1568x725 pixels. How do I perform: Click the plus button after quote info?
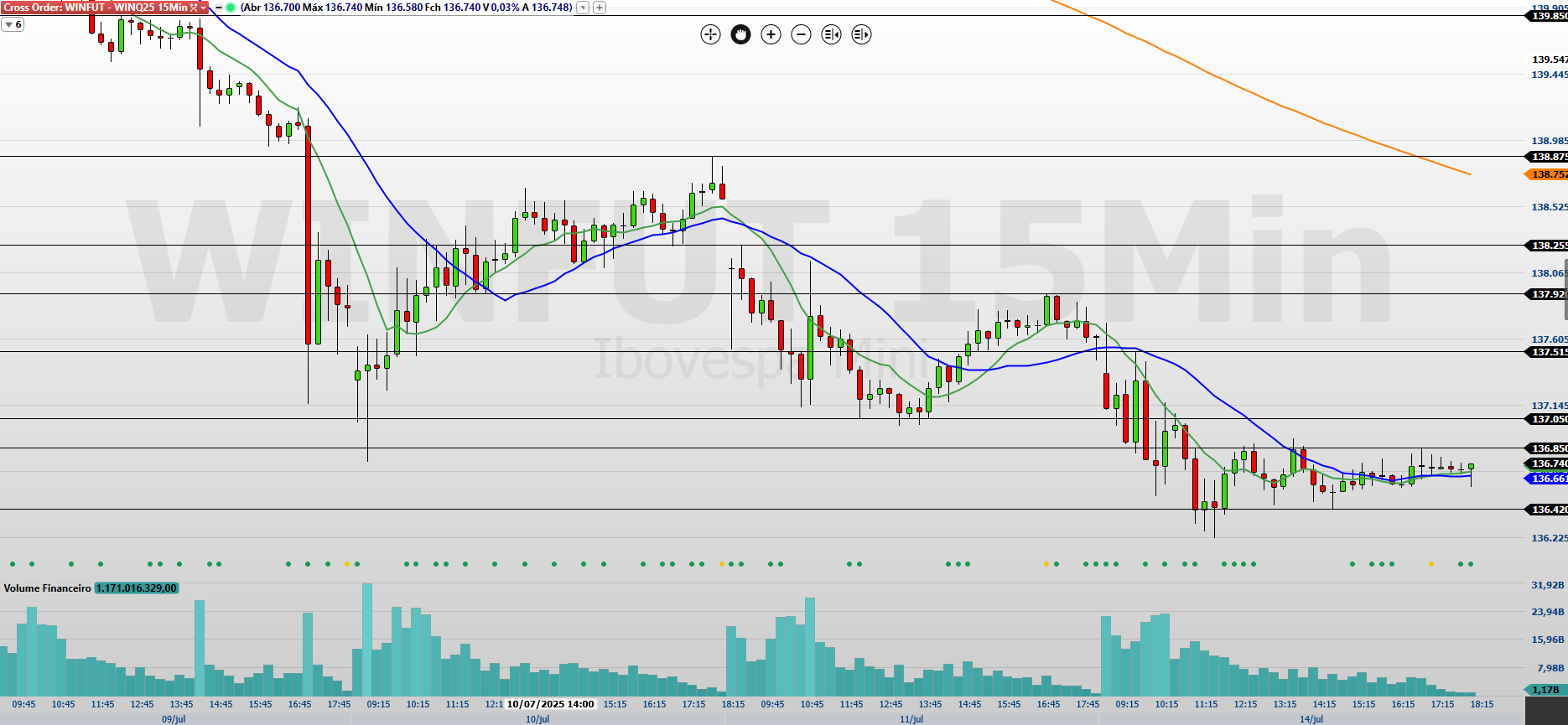[x=600, y=8]
